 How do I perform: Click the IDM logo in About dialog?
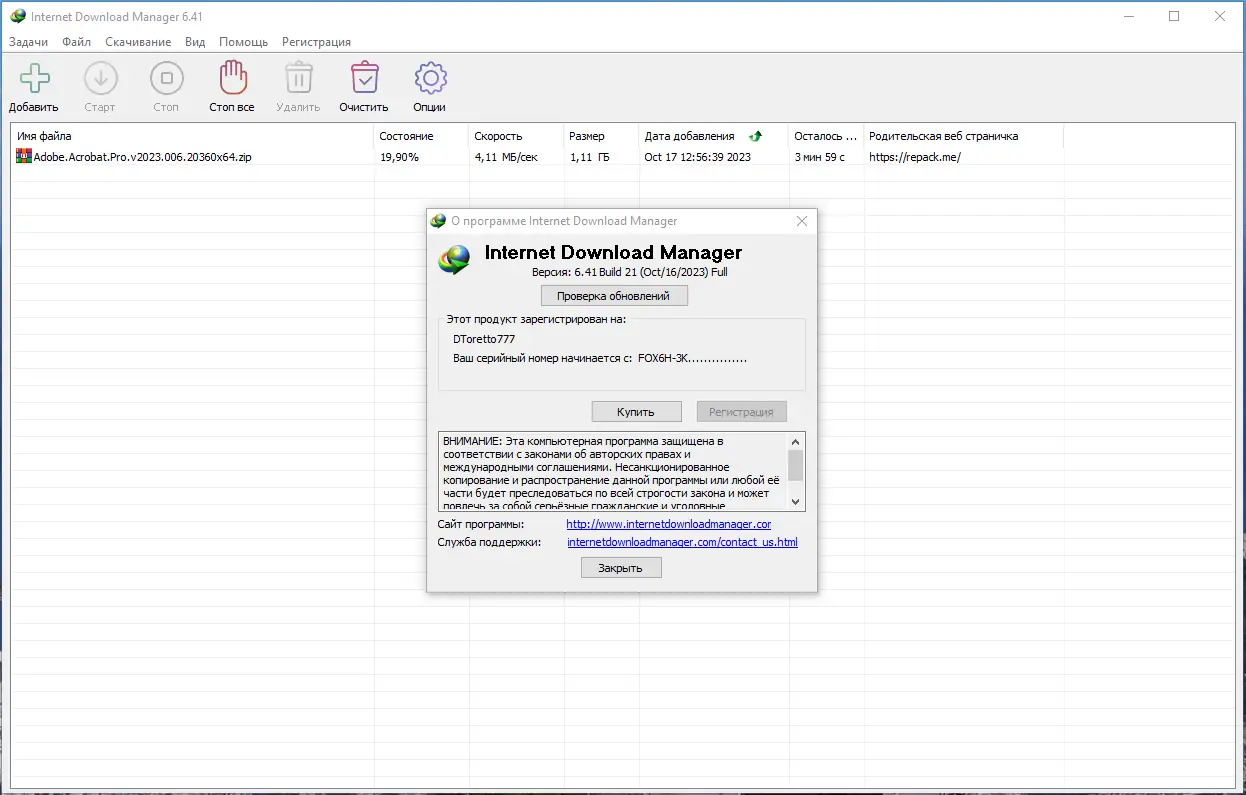click(x=455, y=259)
